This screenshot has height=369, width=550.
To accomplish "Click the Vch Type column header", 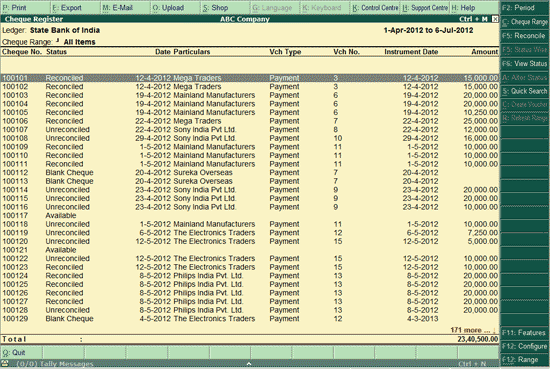I will point(285,52).
